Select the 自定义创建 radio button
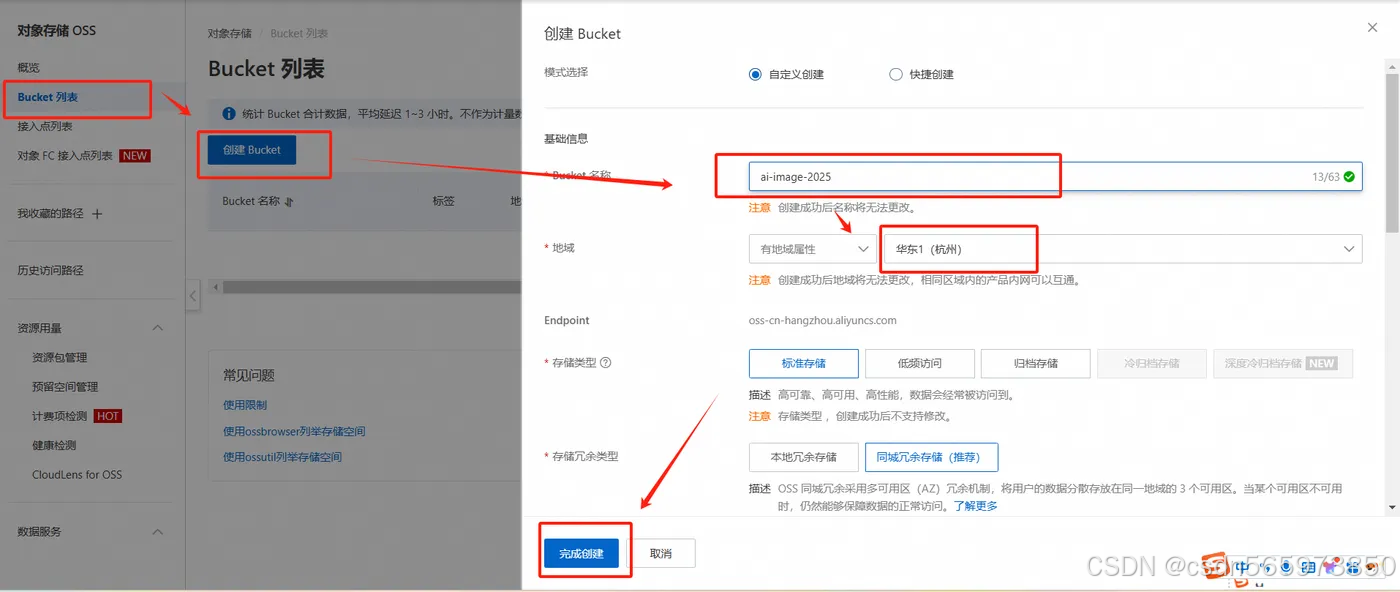The width and height of the screenshot is (1400, 592). tap(756, 74)
